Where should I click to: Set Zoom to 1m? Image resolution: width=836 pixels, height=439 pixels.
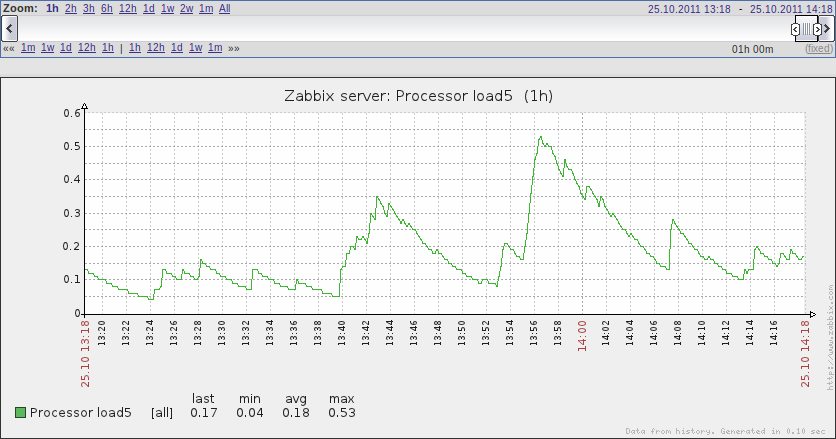point(206,9)
